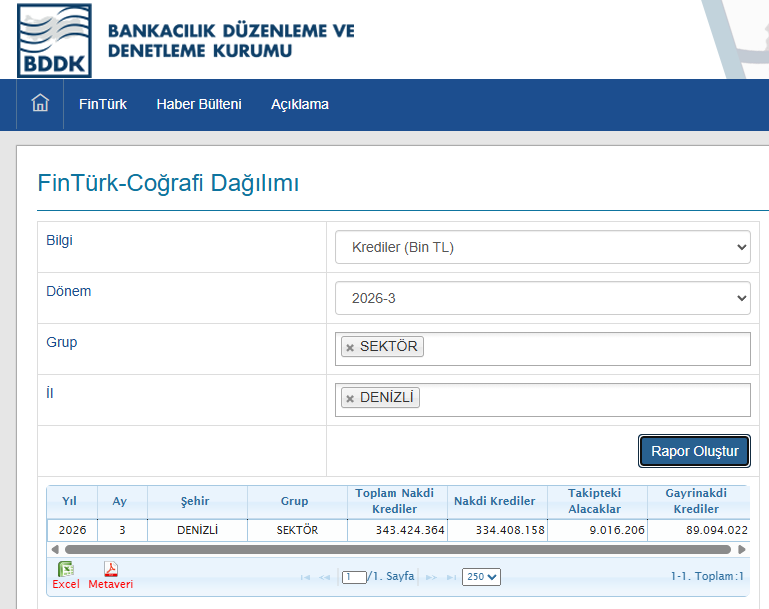Sort by the Grup column header
Image resolution: width=769 pixels, height=609 pixels.
[297, 501]
